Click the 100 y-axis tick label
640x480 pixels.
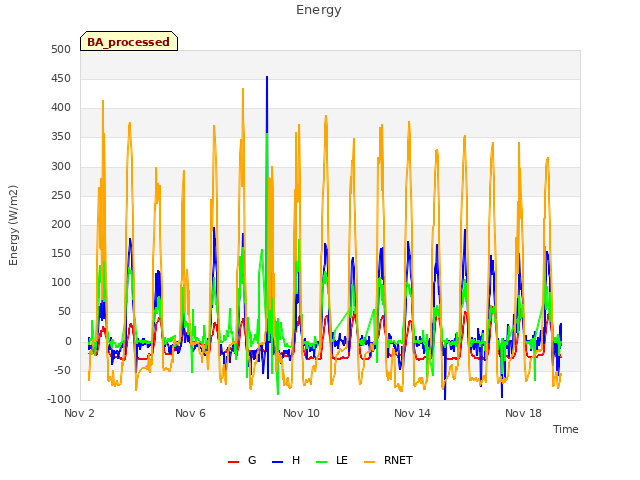pos(61,282)
